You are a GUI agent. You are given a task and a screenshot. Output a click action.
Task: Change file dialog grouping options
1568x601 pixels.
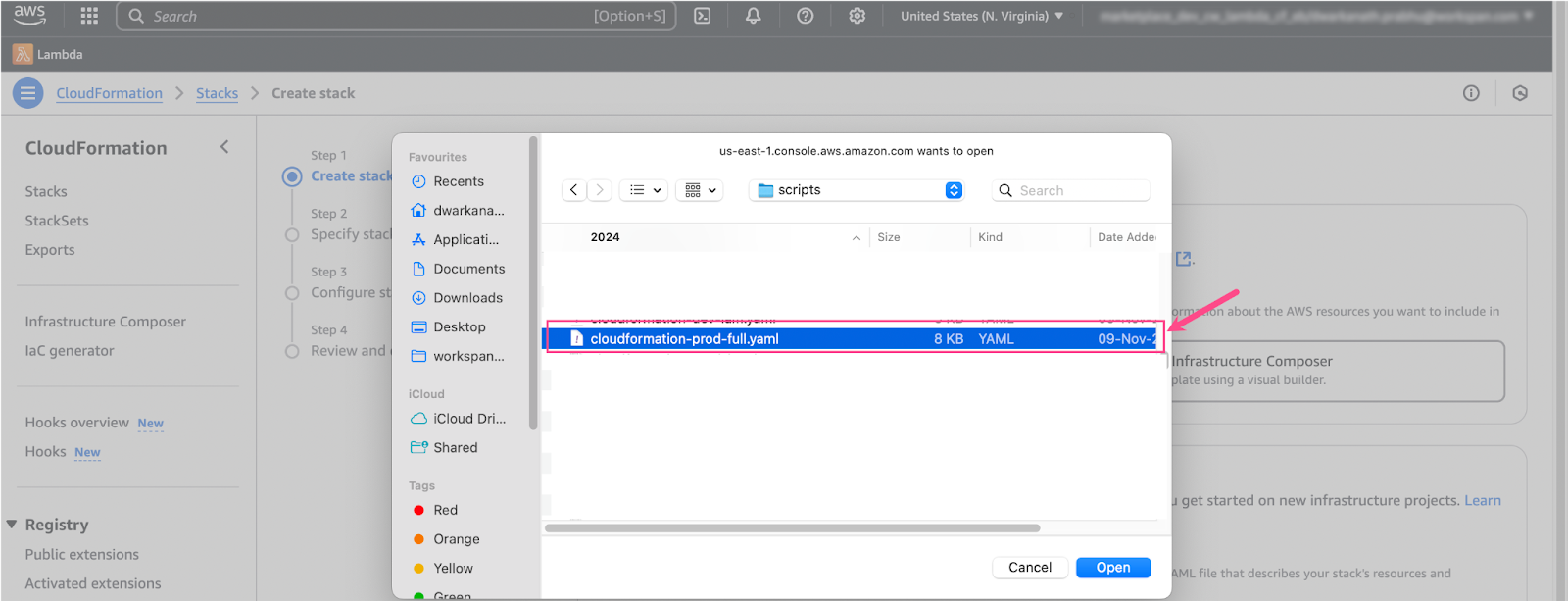[x=700, y=190]
